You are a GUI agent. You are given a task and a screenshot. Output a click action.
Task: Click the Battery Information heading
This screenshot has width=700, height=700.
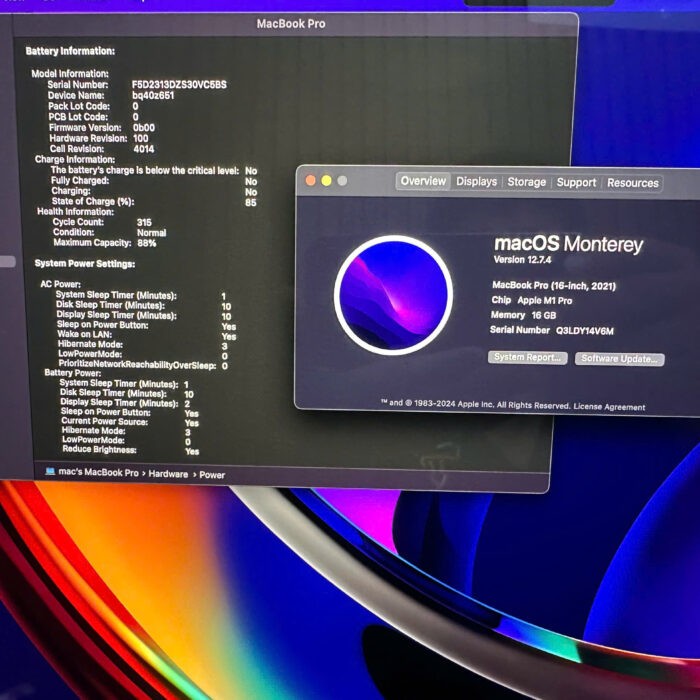coord(70,51)
